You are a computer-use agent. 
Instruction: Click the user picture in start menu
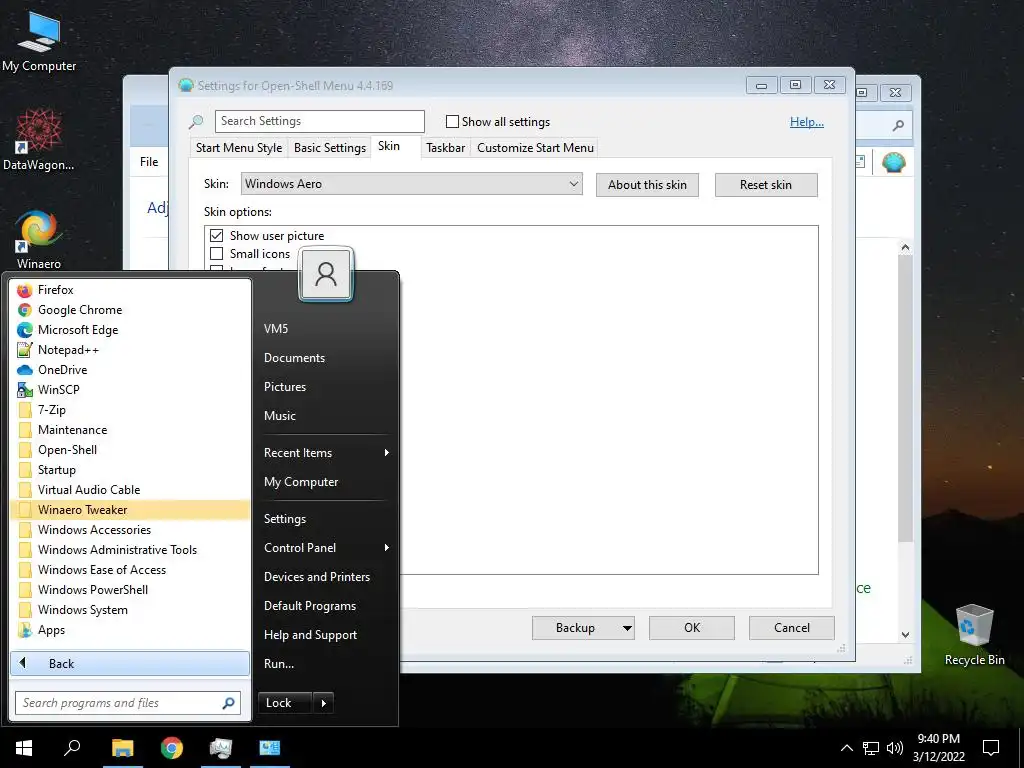[326, 274]
